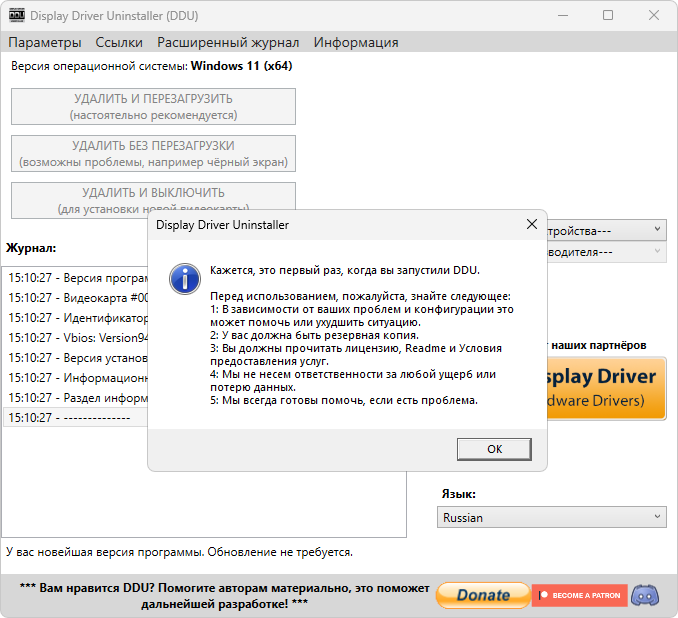Click the orange Display Driver partner banner
This screenshot has width=678, height=618.
(606, 388)
